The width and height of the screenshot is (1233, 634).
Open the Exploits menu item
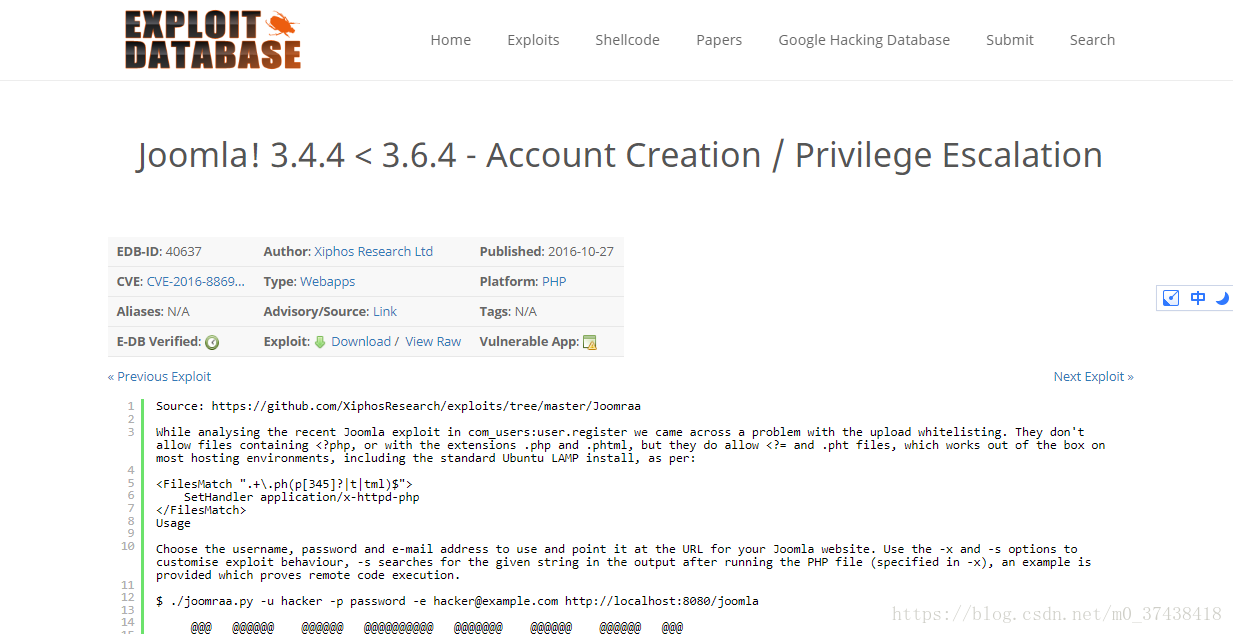click(x=533, y=40)
